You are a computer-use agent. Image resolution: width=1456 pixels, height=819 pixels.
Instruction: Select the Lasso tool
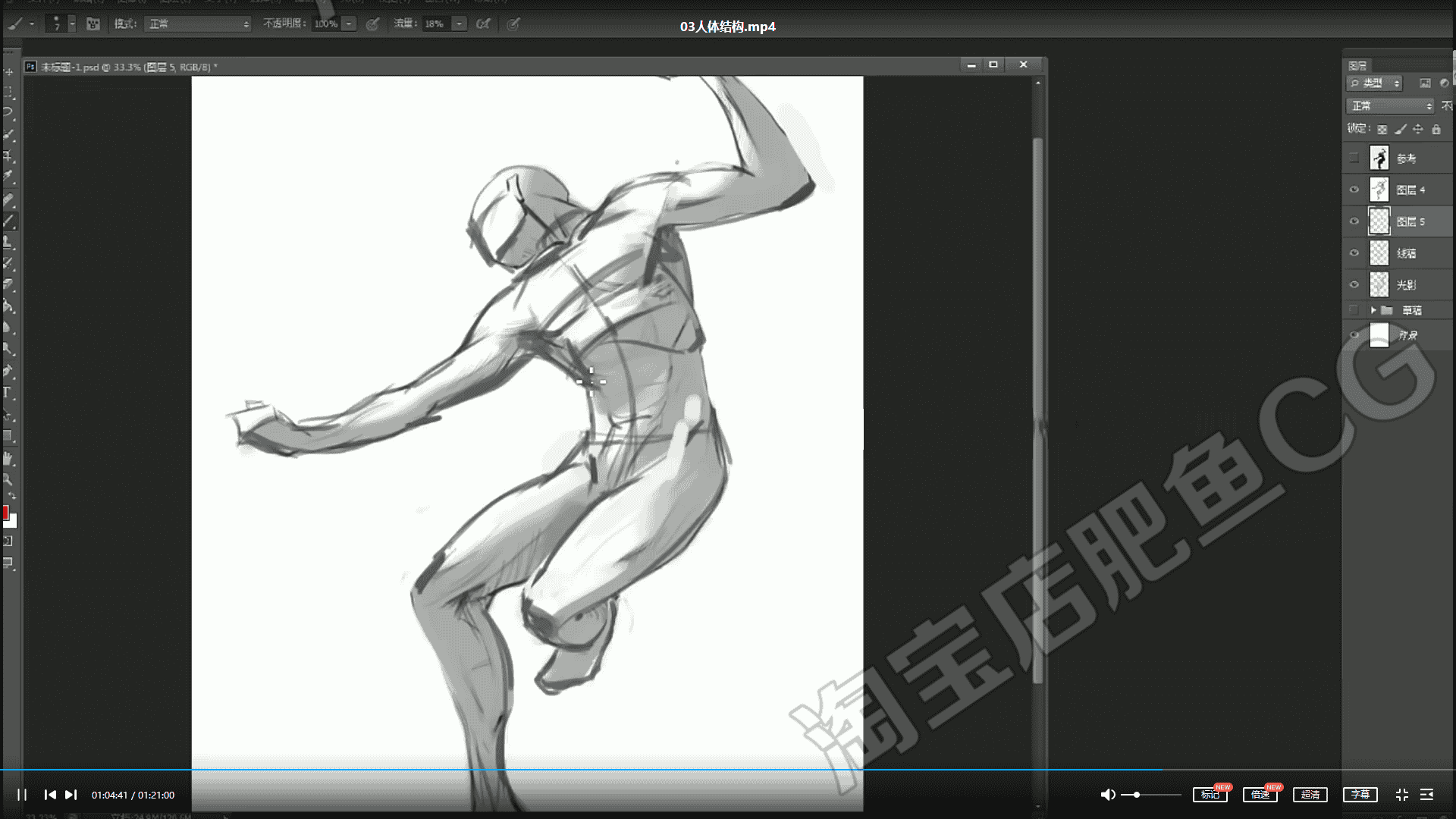click(8, 112)
